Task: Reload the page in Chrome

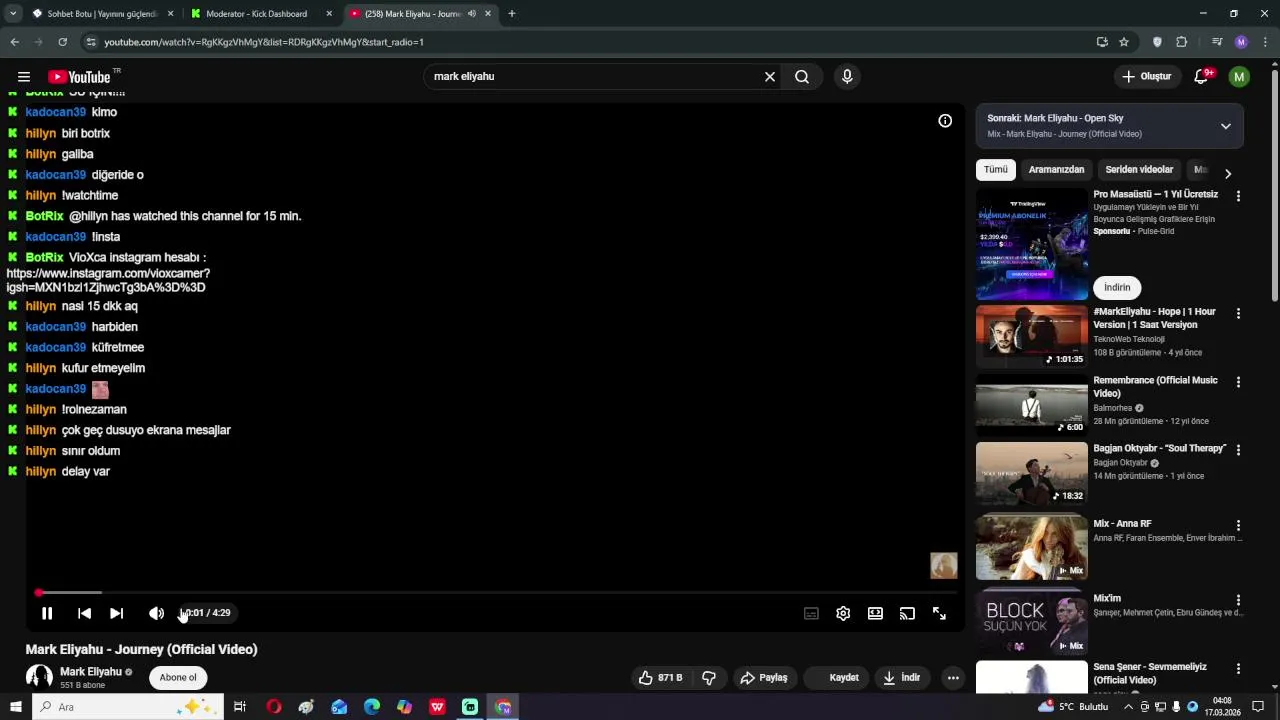Action: (62, 42)
